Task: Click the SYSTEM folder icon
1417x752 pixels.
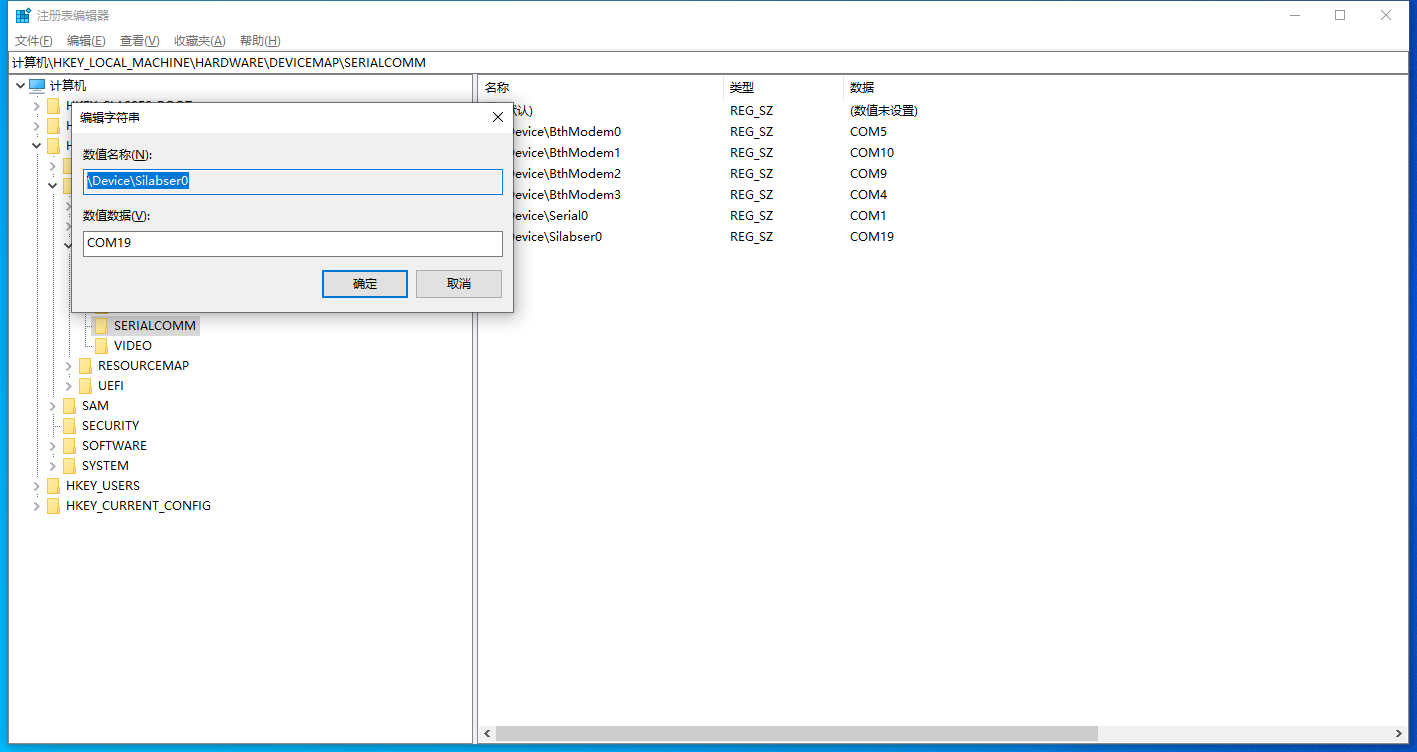Action: 69,465
